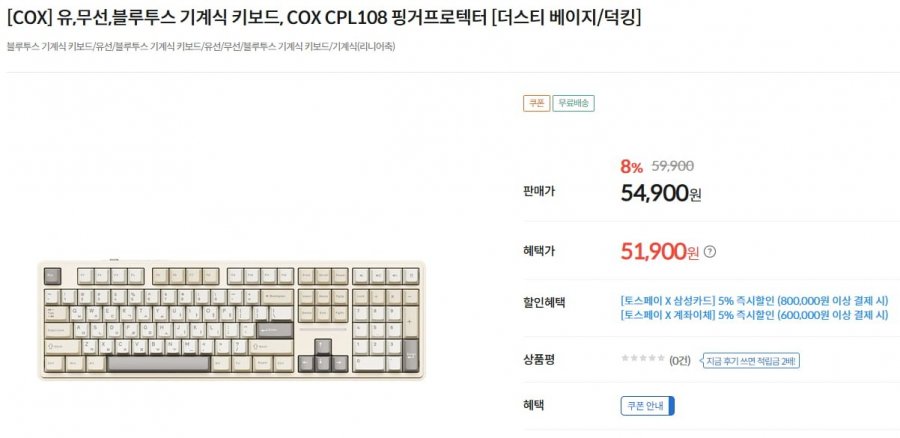Click the 할인혜택 row label
Viewport: 900px width, 438px height.
coord(543,302)
